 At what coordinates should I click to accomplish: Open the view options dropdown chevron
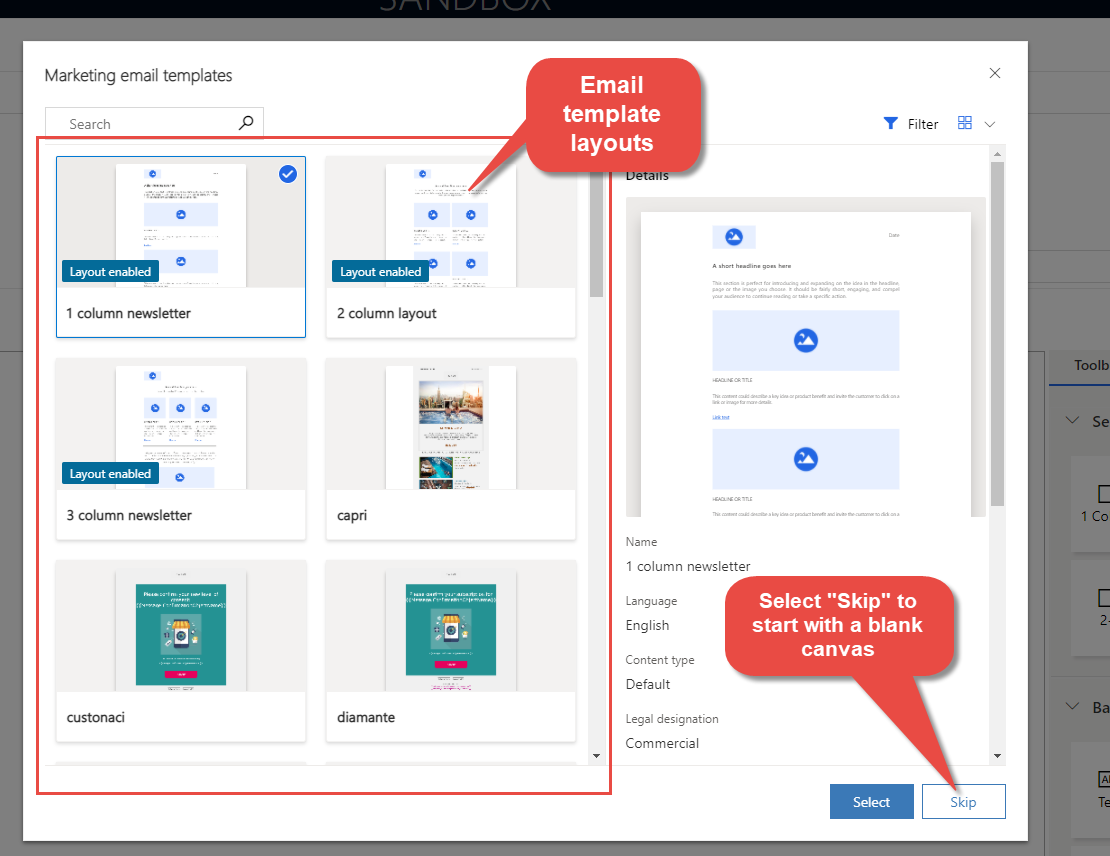pyautogui.click(x=990, y=123)
